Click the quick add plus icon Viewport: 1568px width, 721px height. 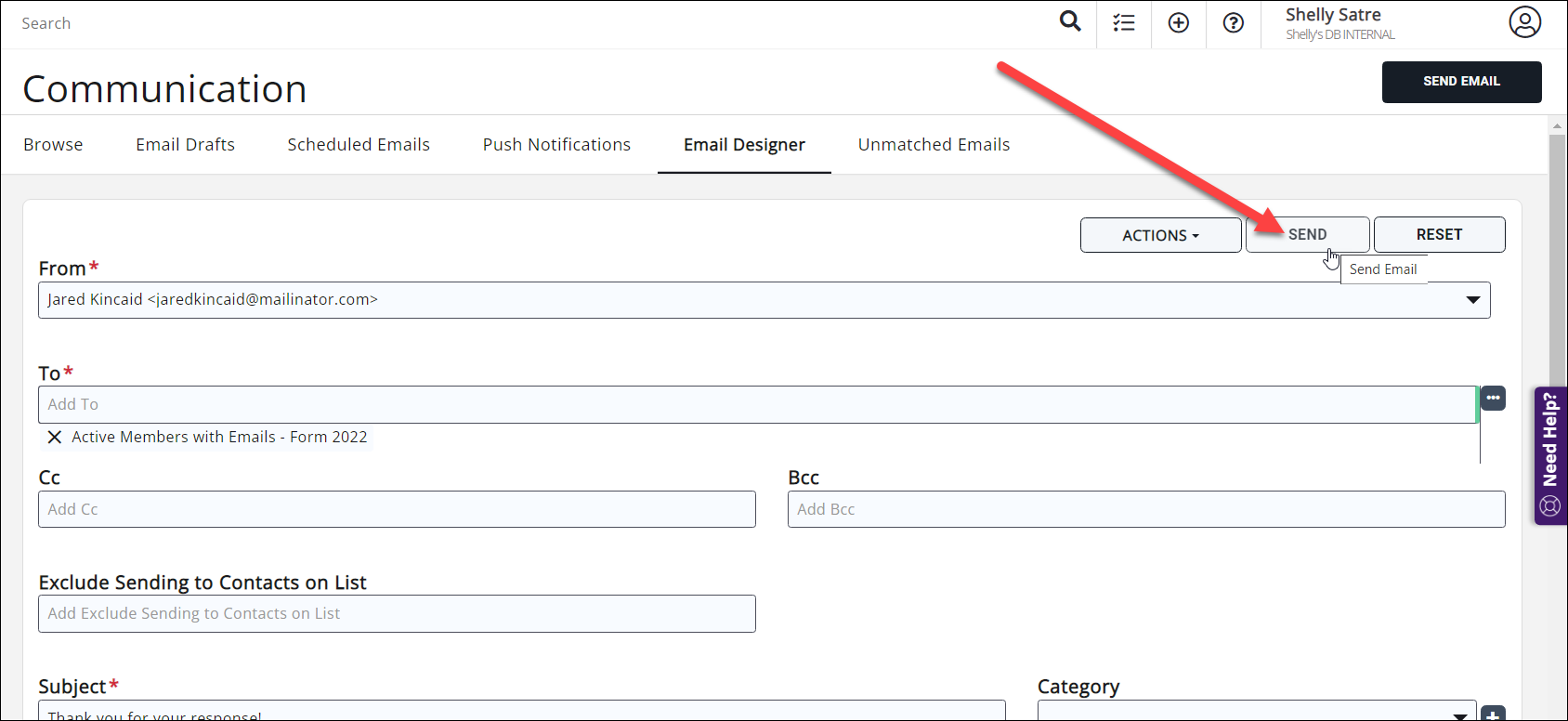tap(1179, 23)
